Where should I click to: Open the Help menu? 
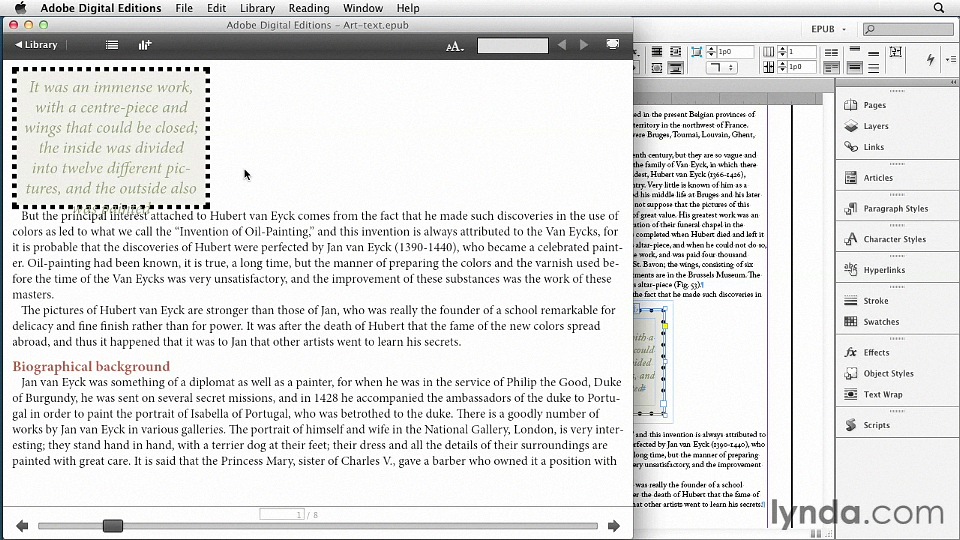click(408, 8)
